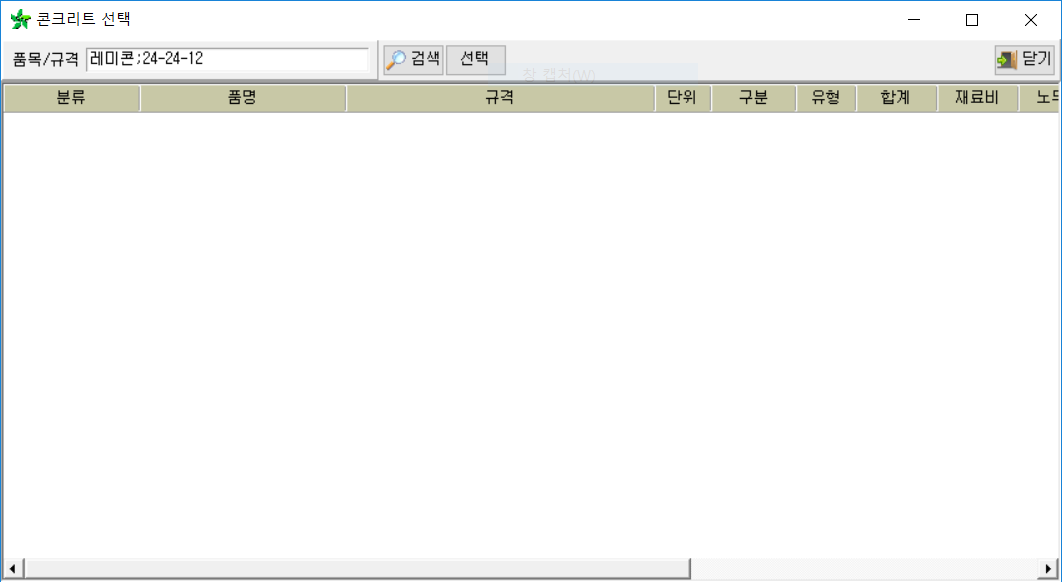The image size is (1062, 582).
Task: Click the green star app icon in title bar
Action: tap(20, 19)
